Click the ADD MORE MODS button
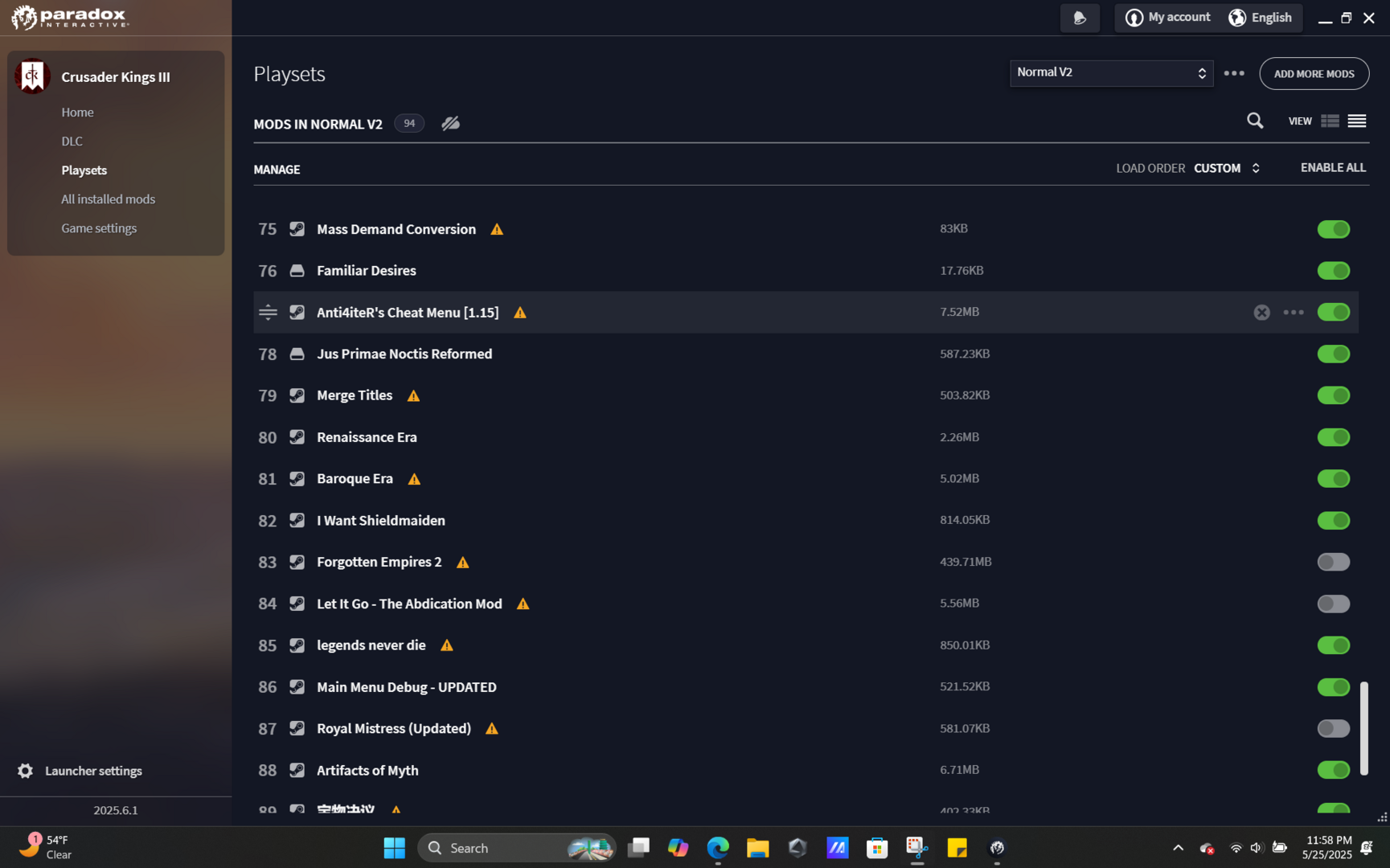Image resolution: width=1390 pixels, height=868 pixels. 1314,74
